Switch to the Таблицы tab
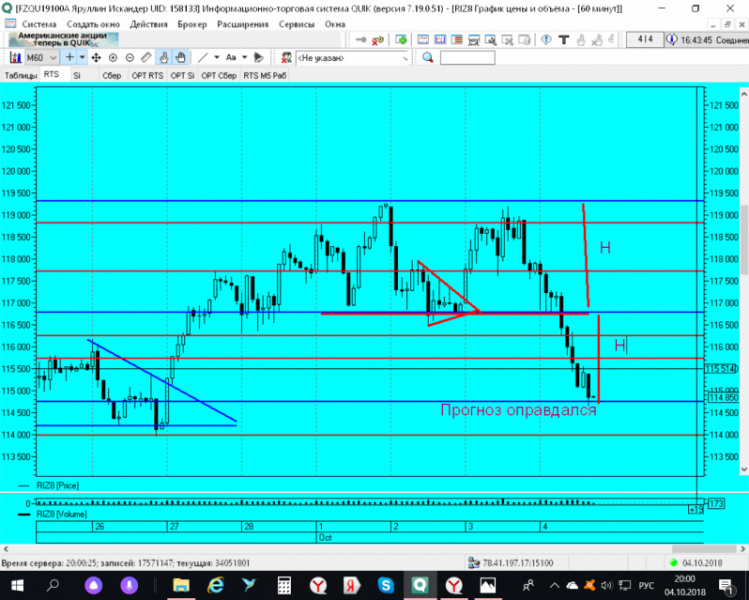 tap(20, 75)
